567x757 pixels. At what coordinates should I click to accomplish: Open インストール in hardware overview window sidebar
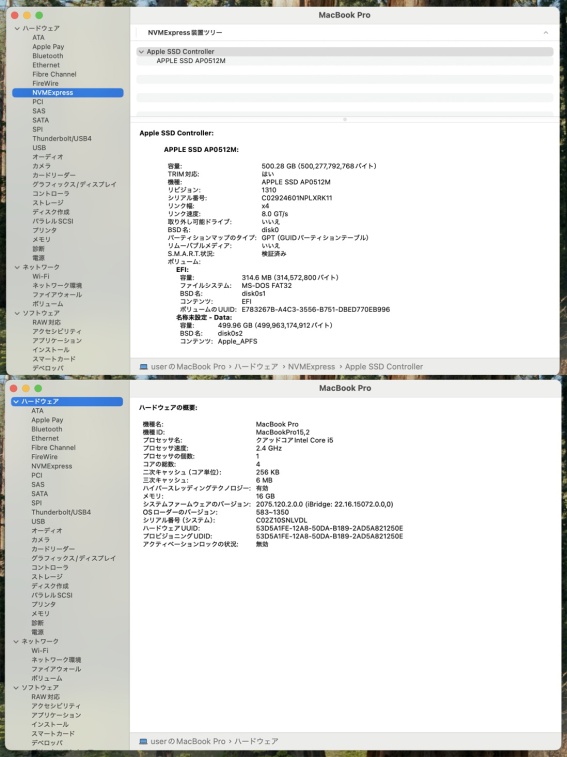click(x=50, y=724)
